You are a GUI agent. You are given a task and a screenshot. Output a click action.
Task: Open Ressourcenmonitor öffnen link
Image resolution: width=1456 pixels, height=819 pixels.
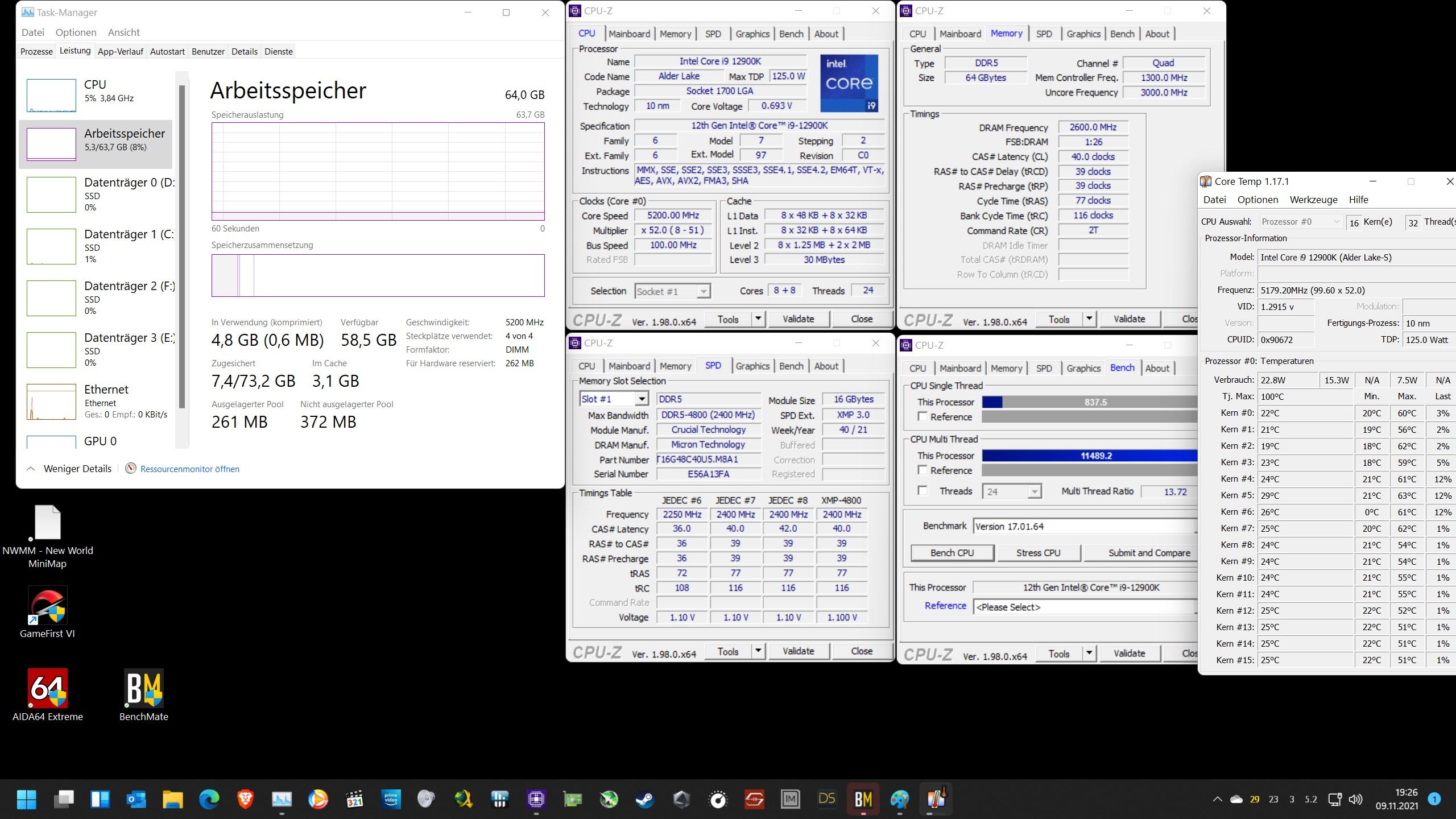tap(189, 469)
